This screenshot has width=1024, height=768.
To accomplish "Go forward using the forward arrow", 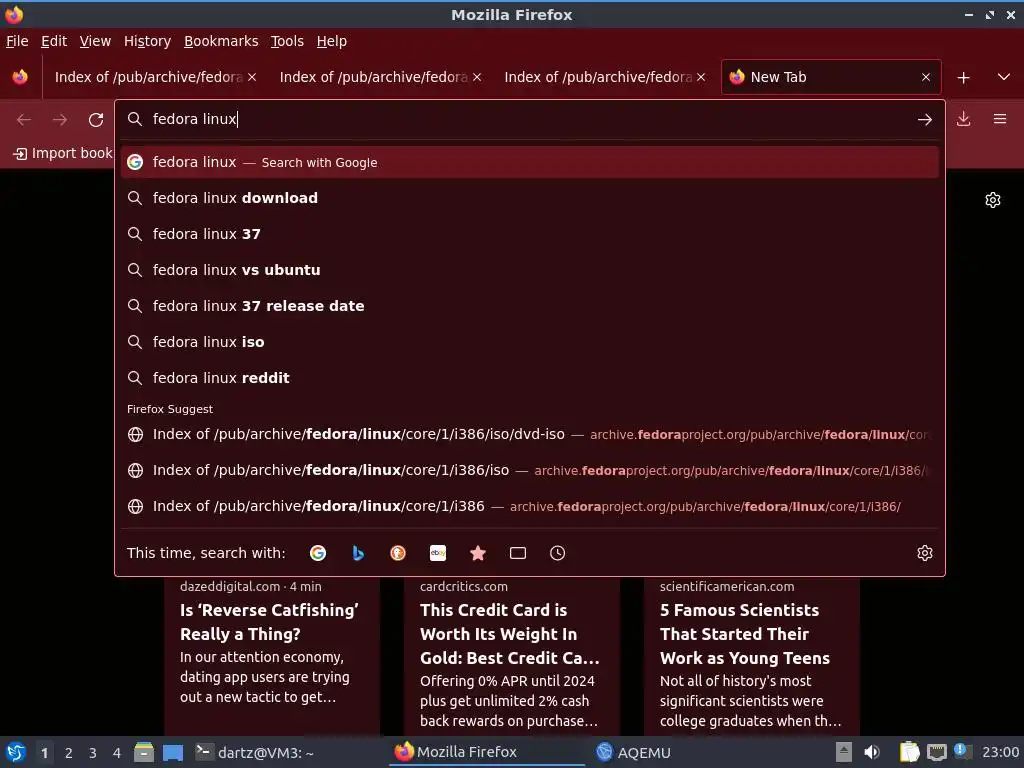I will coord(60,120).
